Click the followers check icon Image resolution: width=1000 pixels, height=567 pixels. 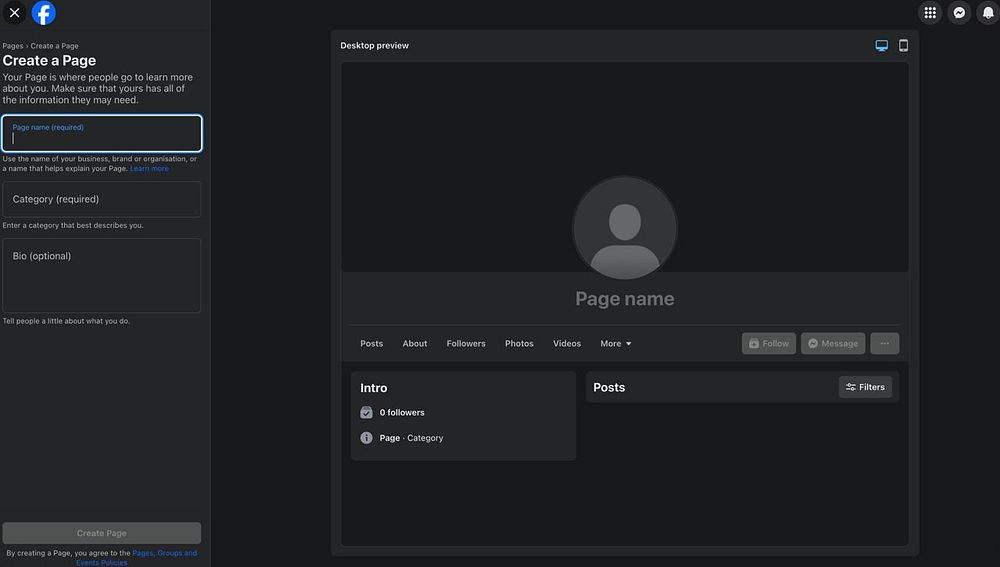click(x=366, y=413)
